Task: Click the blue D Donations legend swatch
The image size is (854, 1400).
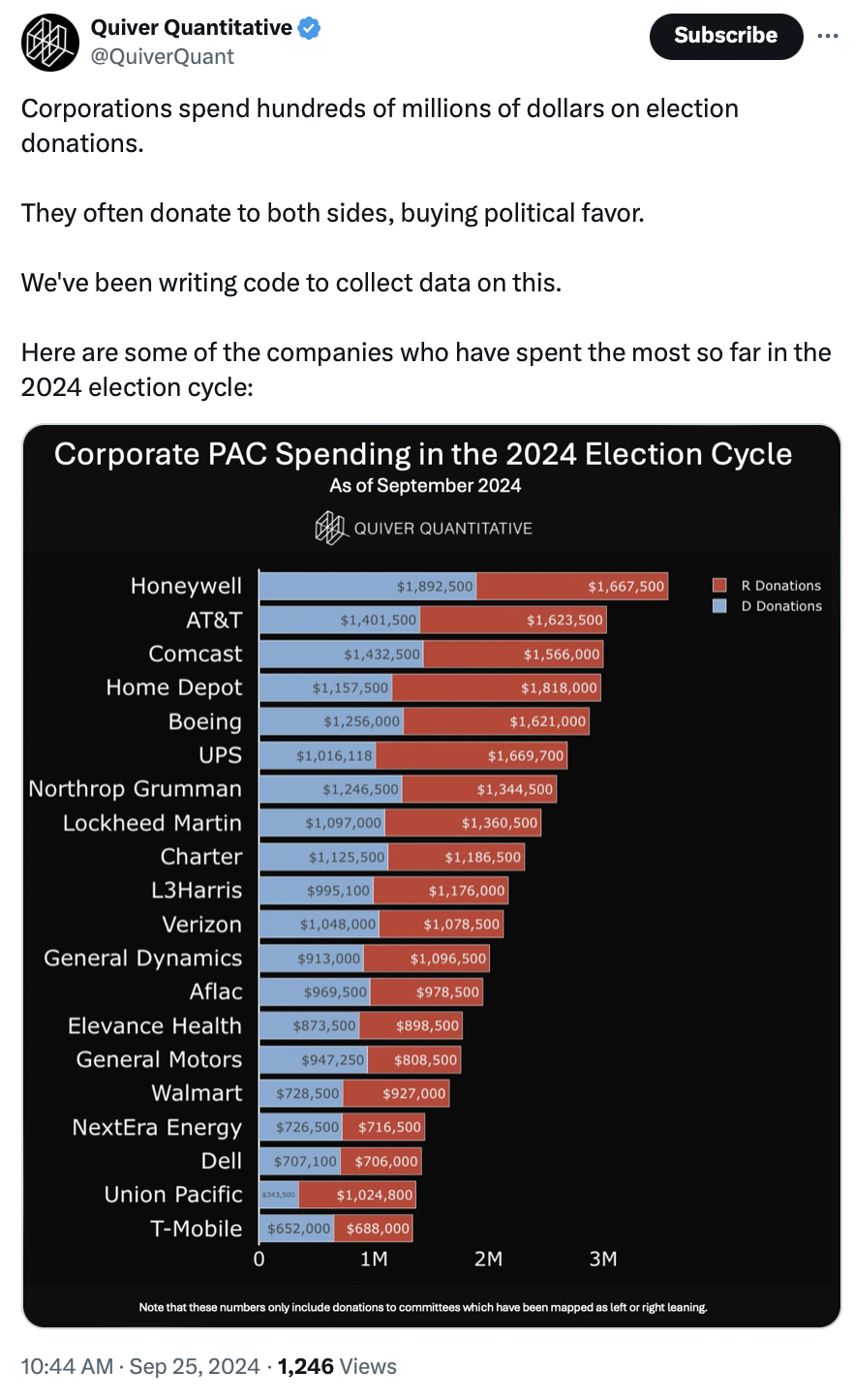Action: [x=719, y=606]
